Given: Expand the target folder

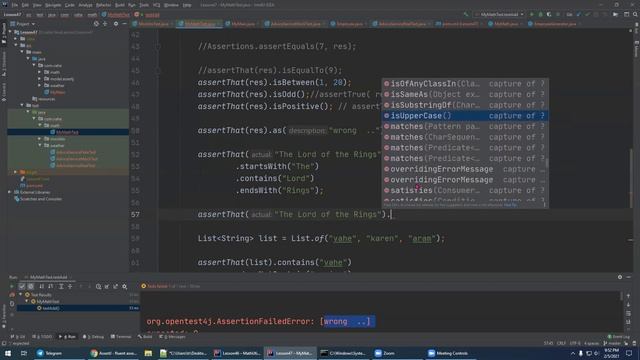Looking at the screenshot, I should click(x=16, y=172).
